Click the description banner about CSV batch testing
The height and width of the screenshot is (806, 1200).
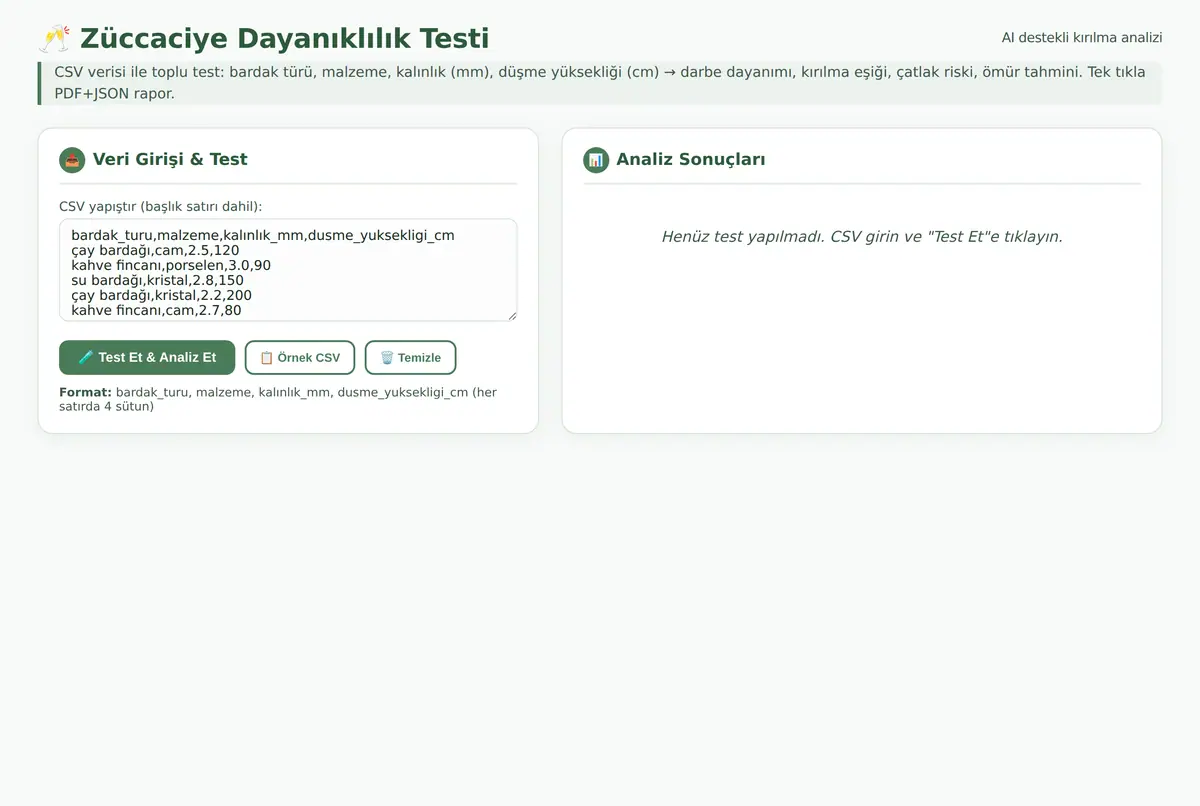click(x=600, y=83)
